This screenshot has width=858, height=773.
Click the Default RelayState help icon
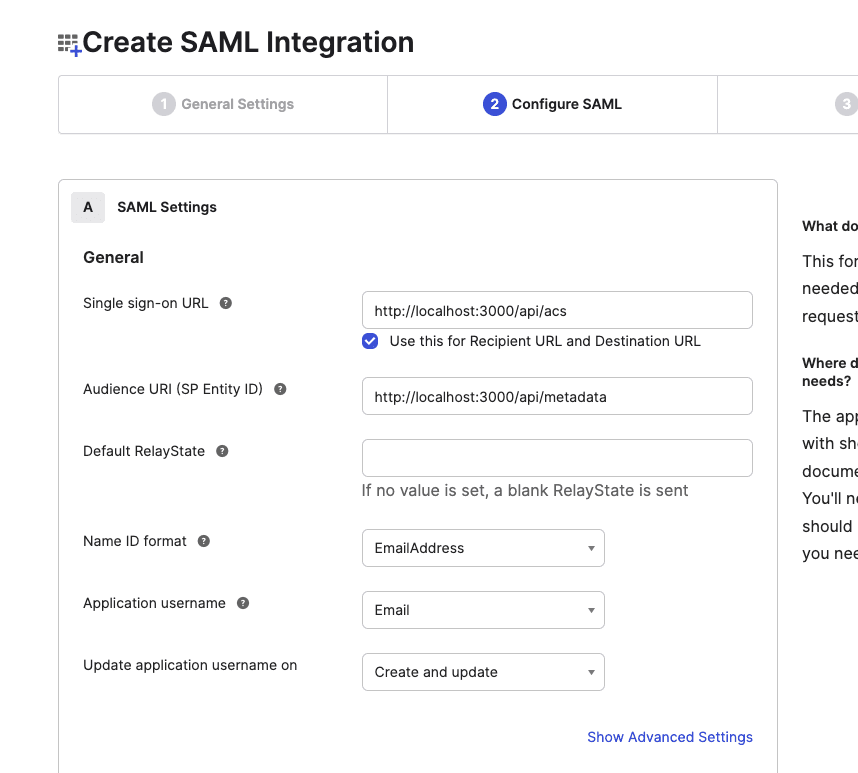pos(222,451)
